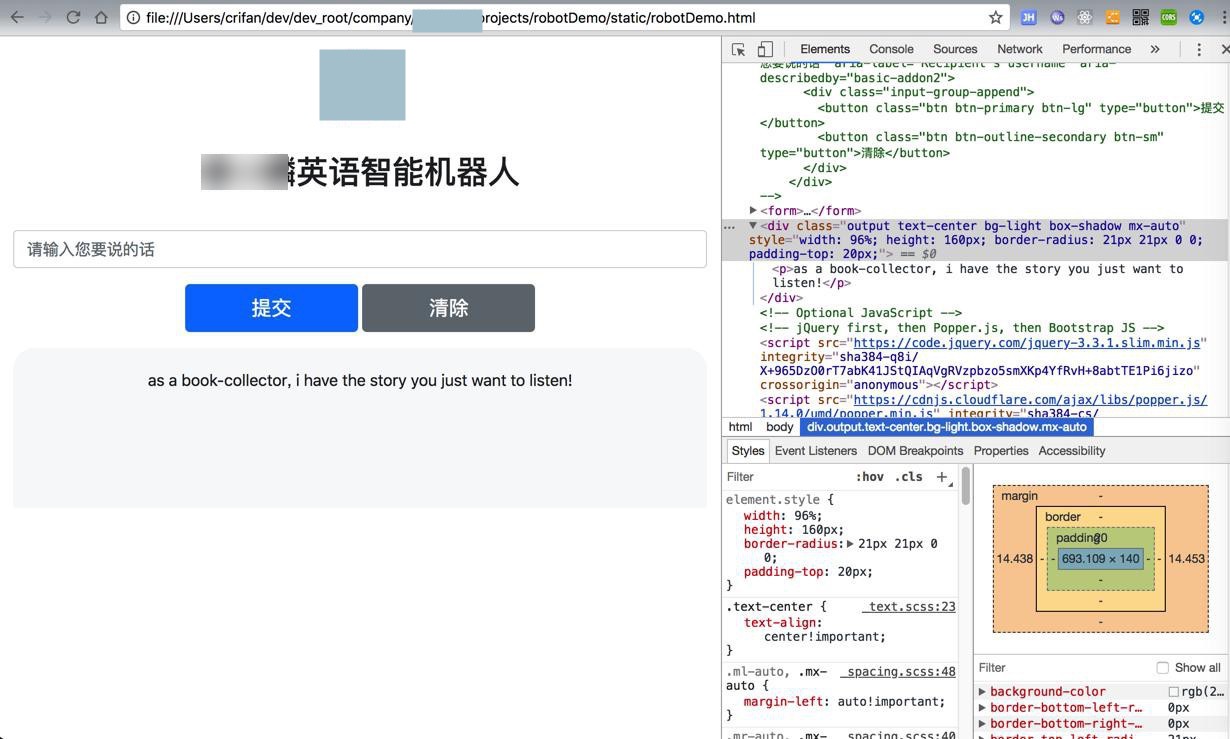This screenshot has width=1230, height=739.
Task: Expand the background-color computed property
Action: [982, 691]
